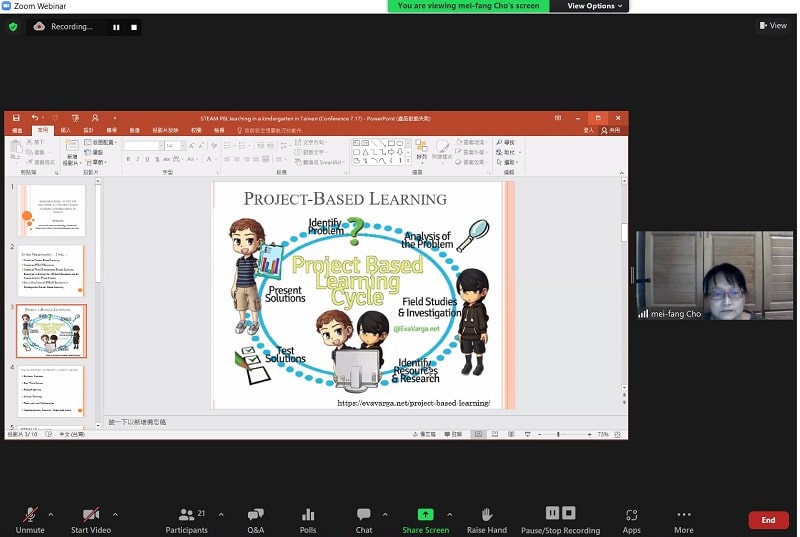
Task: Open the View layout menu
Action: (773, 26)
